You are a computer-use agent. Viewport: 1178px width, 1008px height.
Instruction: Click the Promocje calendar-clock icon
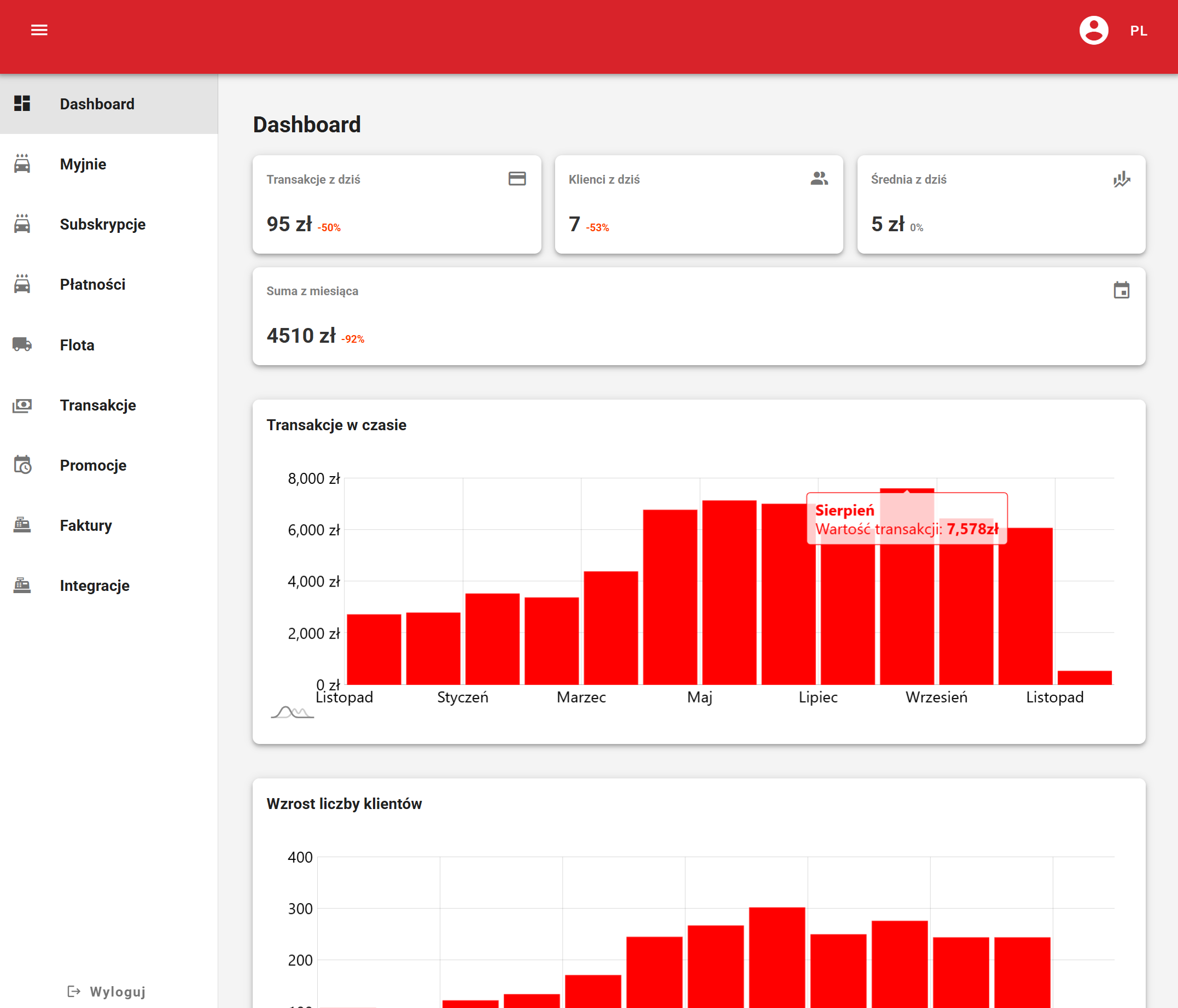click(x=22, y=465)
